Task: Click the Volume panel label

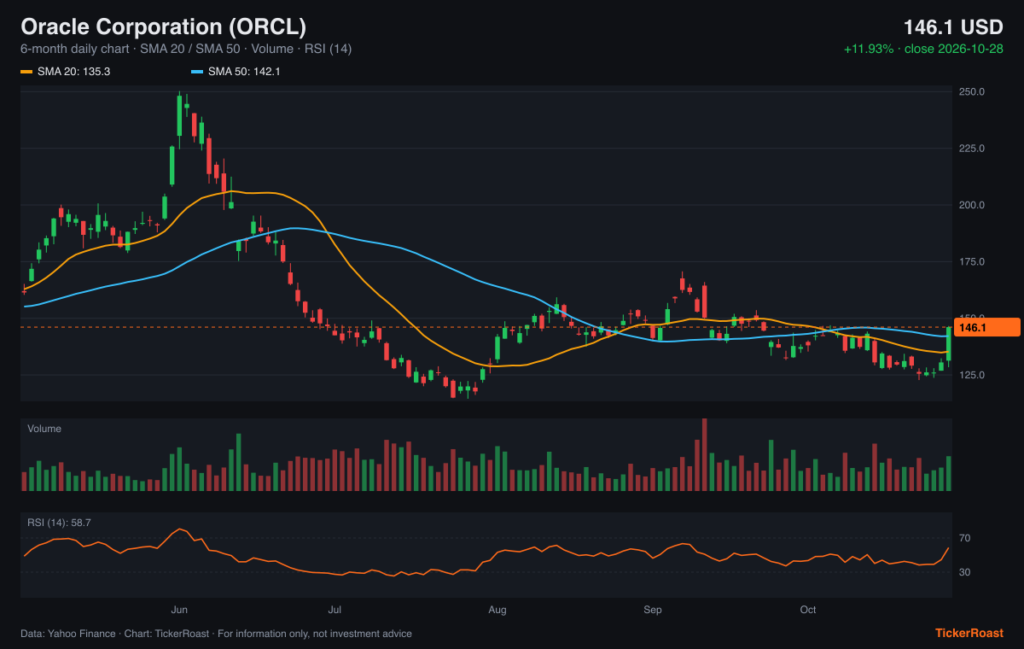Action: click(44, 429)
